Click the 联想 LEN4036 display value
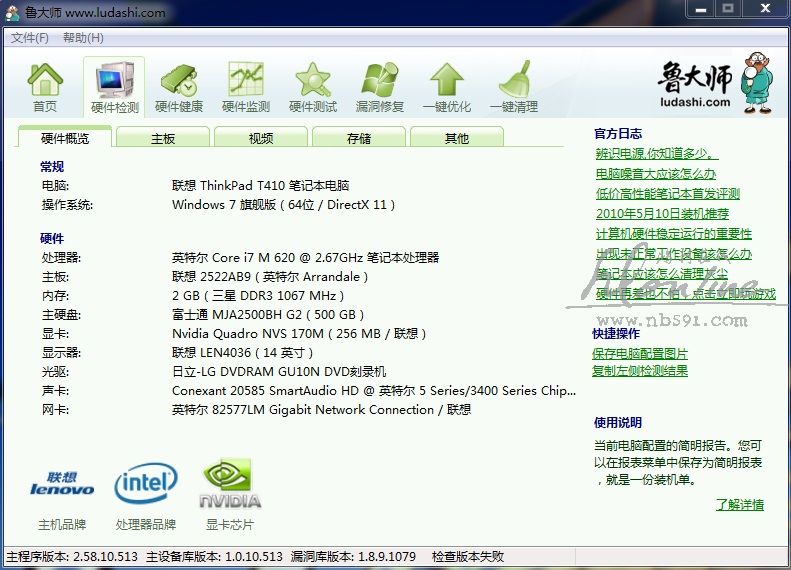Image resolution: width=791 pixels, height=570 pixels. point(242,353)
